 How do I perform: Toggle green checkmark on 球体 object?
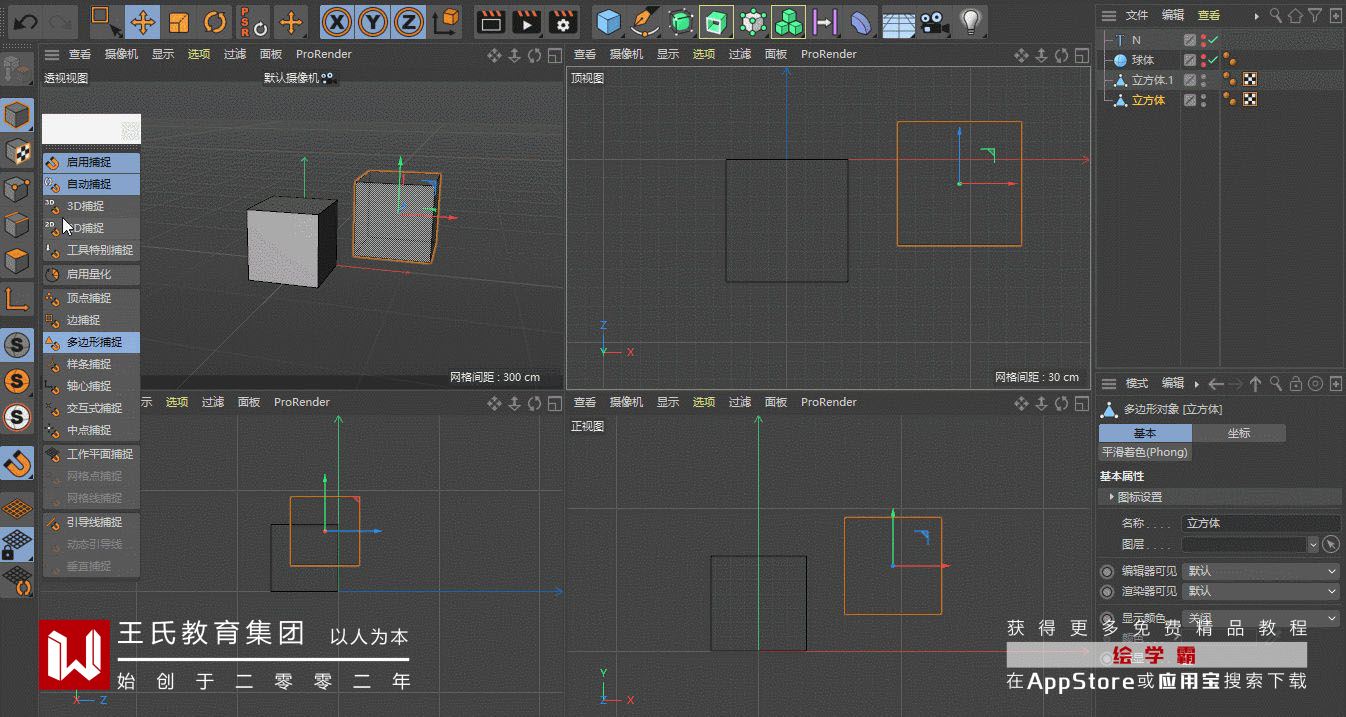tap(1213, 60)
